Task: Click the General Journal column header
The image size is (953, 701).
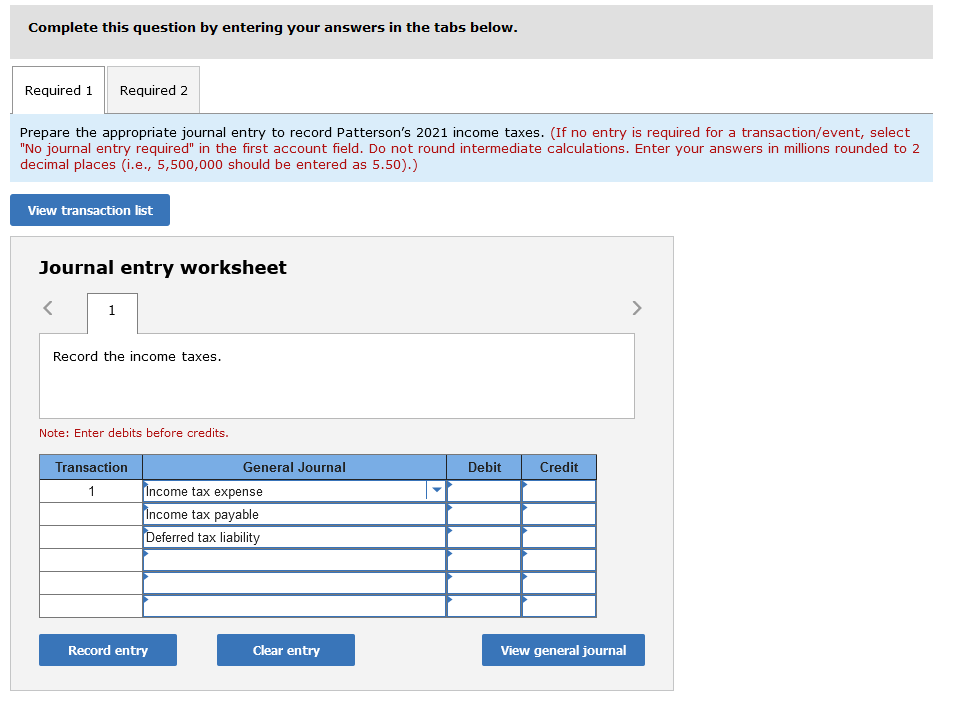Action: [294, 467]
